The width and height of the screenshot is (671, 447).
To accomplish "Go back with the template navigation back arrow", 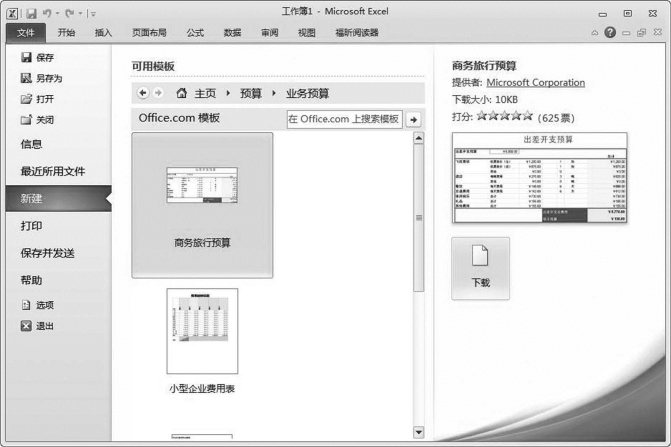I will tap(143, 93).
